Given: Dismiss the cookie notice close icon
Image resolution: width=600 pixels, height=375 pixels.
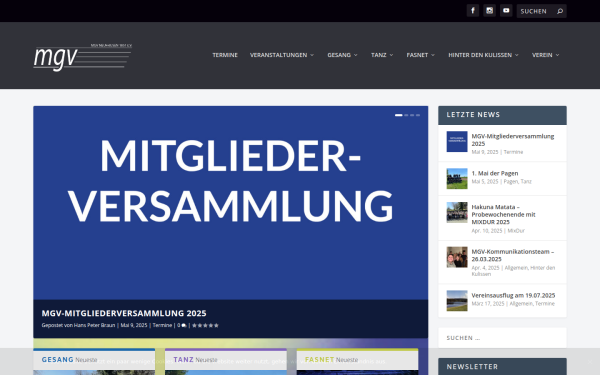Looking at the screenshot, I should pos(590,362).
